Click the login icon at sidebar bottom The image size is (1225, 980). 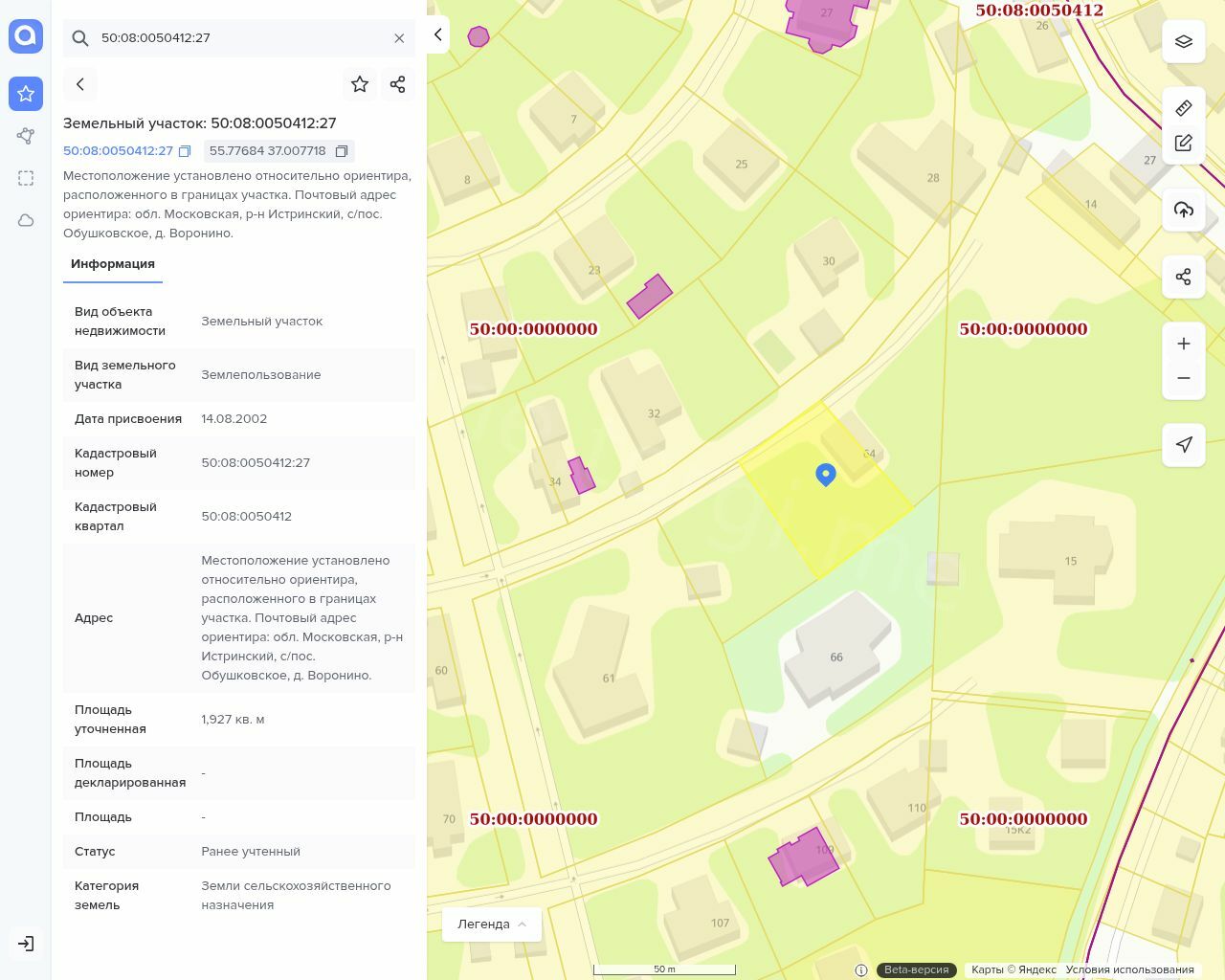pyautogui.click(x=26, y=944)
